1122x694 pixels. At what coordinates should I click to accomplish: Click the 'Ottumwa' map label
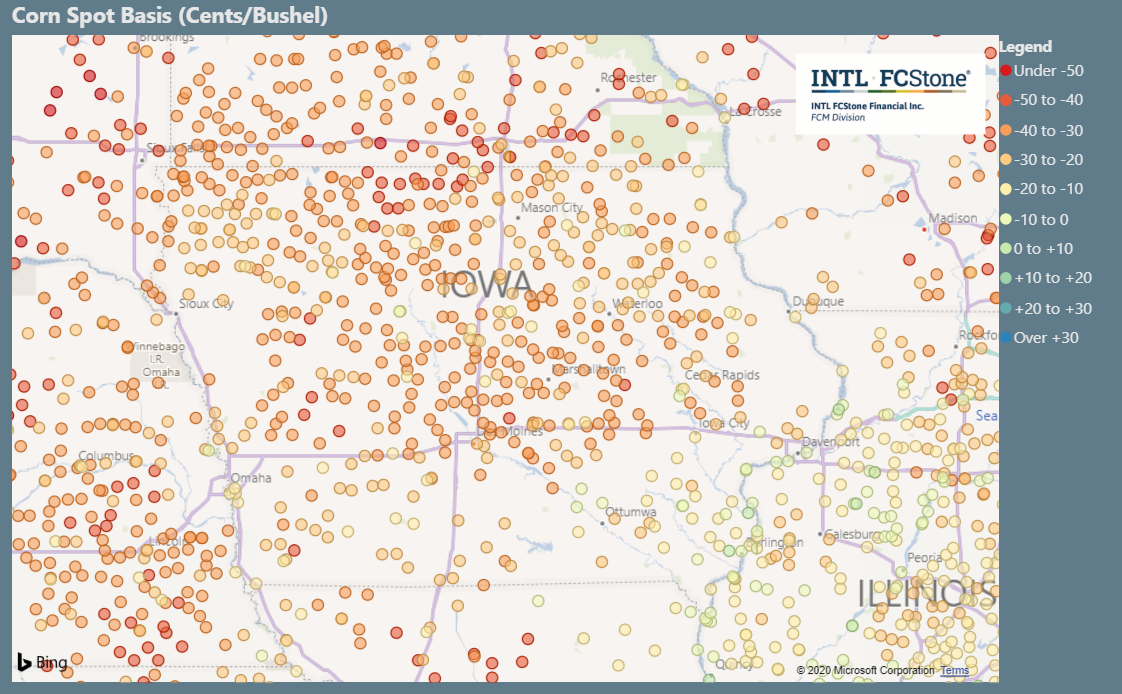[x=630, y=512]
